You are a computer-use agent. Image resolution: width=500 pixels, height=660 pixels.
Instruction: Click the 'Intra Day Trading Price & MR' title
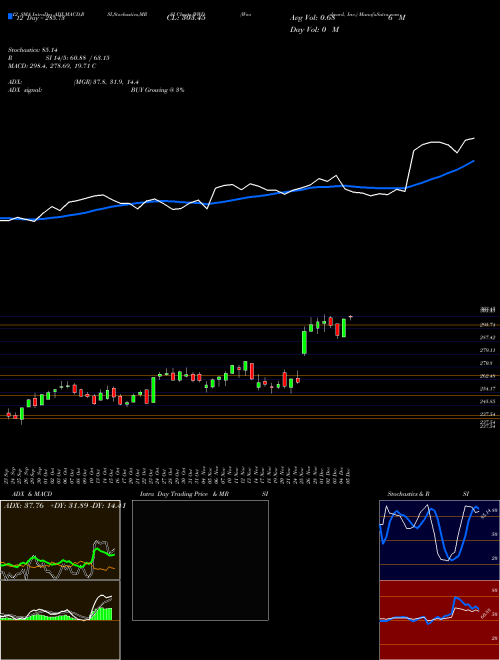tap(184, 494)
